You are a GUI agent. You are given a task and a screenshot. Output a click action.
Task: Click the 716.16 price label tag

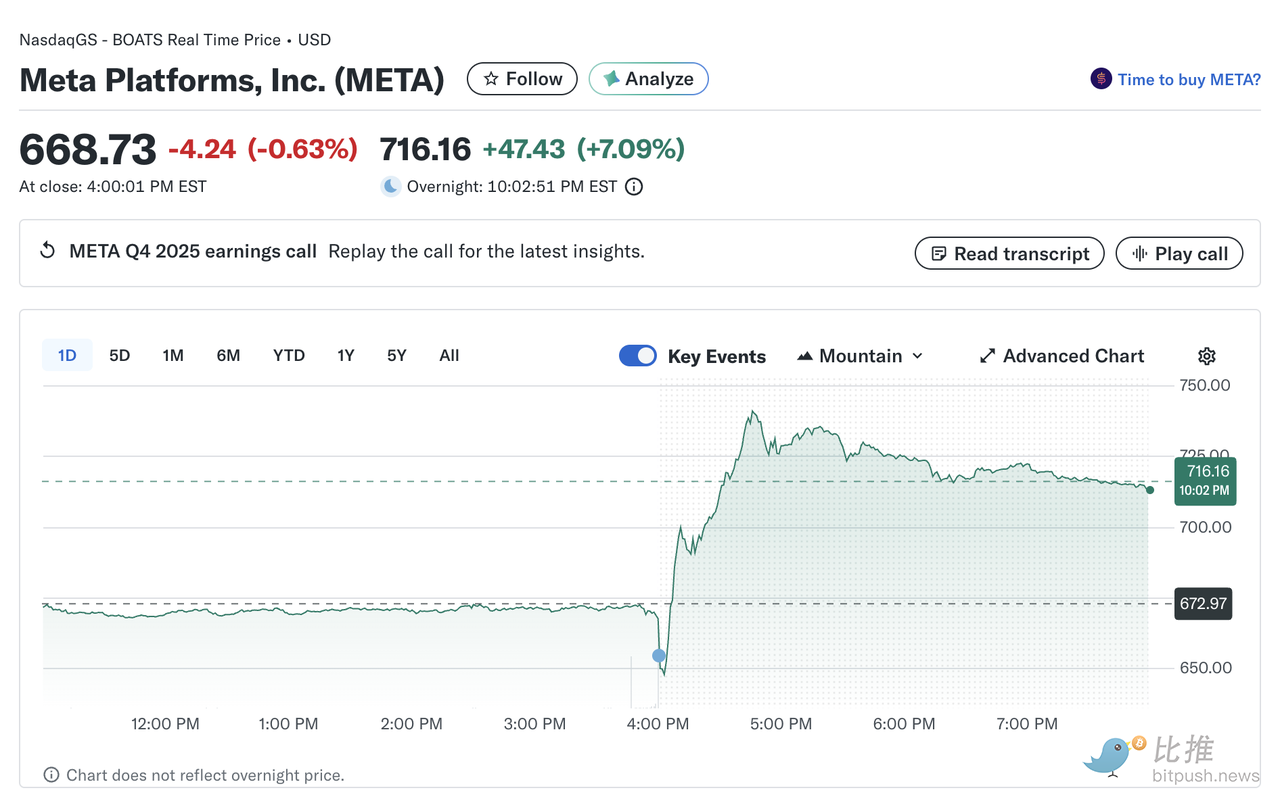click(1205, 481)
